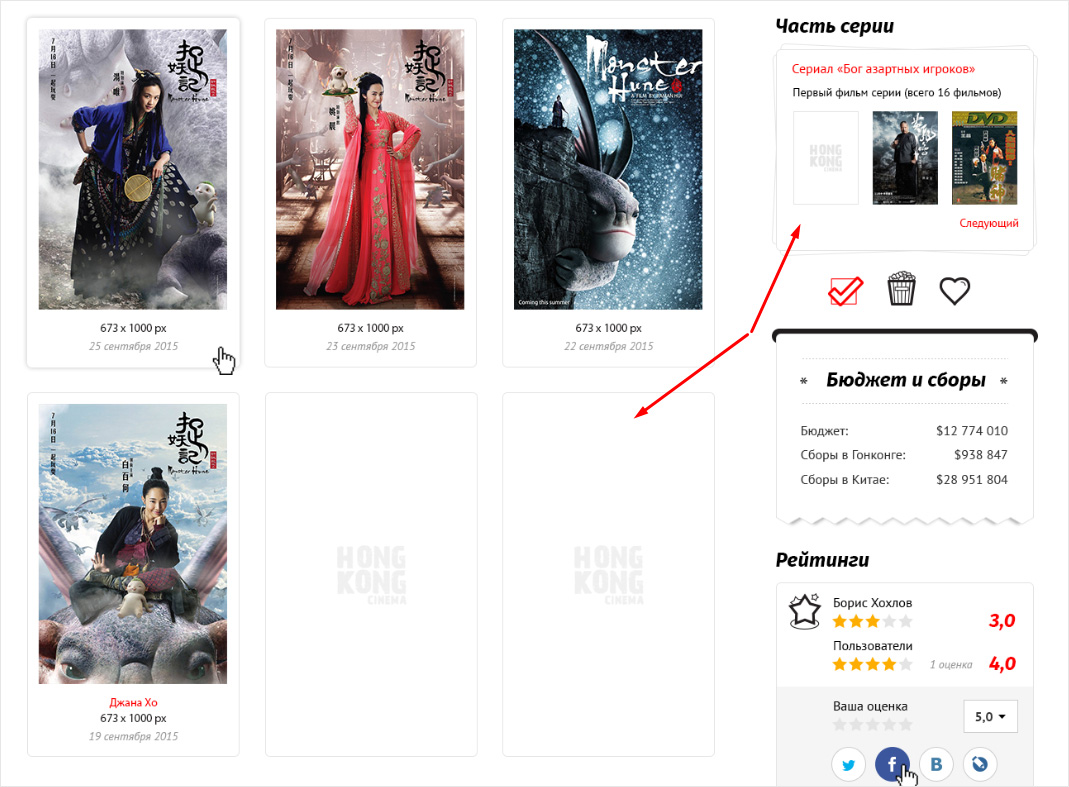Open the poster dated 25 сентября 2015
The height and width of the screenshot is (787, 1069).
[x=133, y=169]
